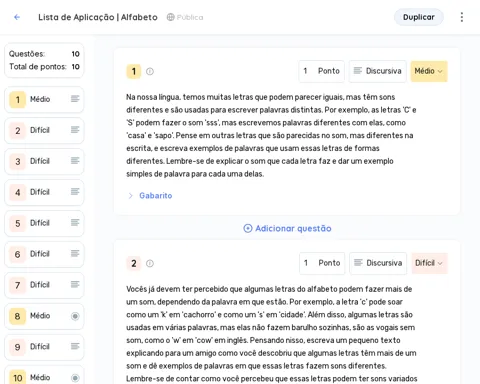Image resolution: width=480 pixels, height=384 pixels.
Task: Select question 9 Difícil in the sidebar
Action: pos(44,347)
